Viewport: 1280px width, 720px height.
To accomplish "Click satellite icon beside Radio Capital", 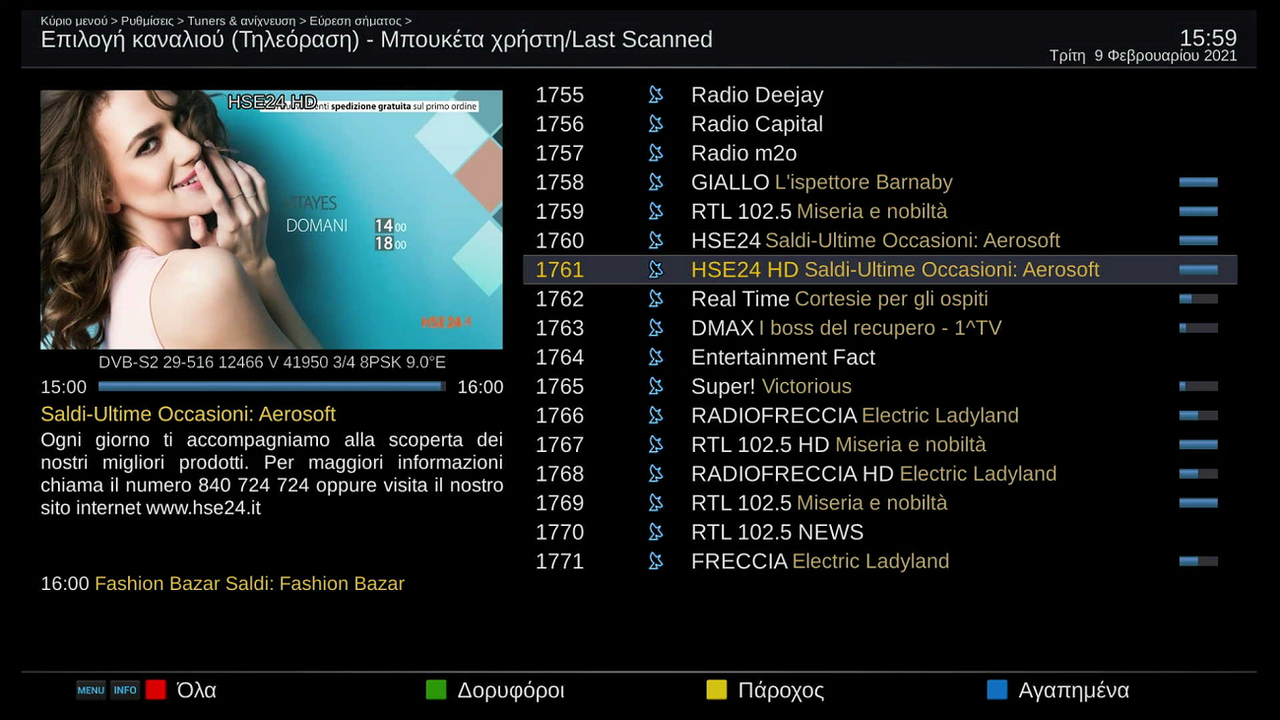I will point(656,124).
